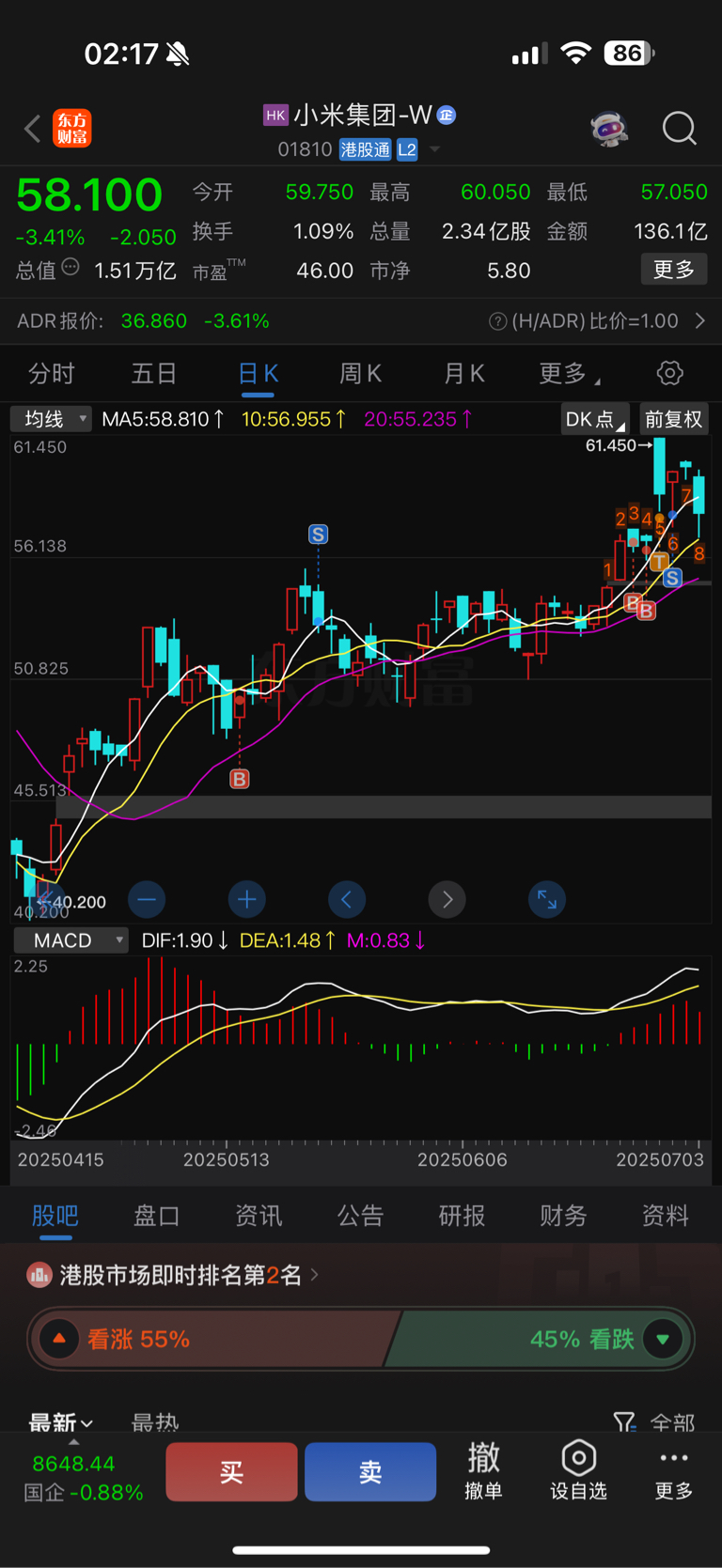
Task: Expand ADR ratio details chevron
Action: 700,321
